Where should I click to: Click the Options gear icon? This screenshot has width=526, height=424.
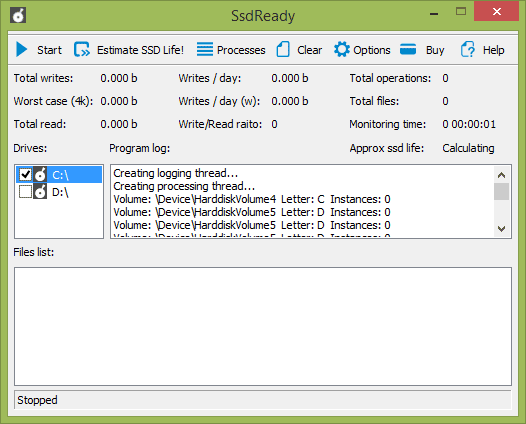342,49
